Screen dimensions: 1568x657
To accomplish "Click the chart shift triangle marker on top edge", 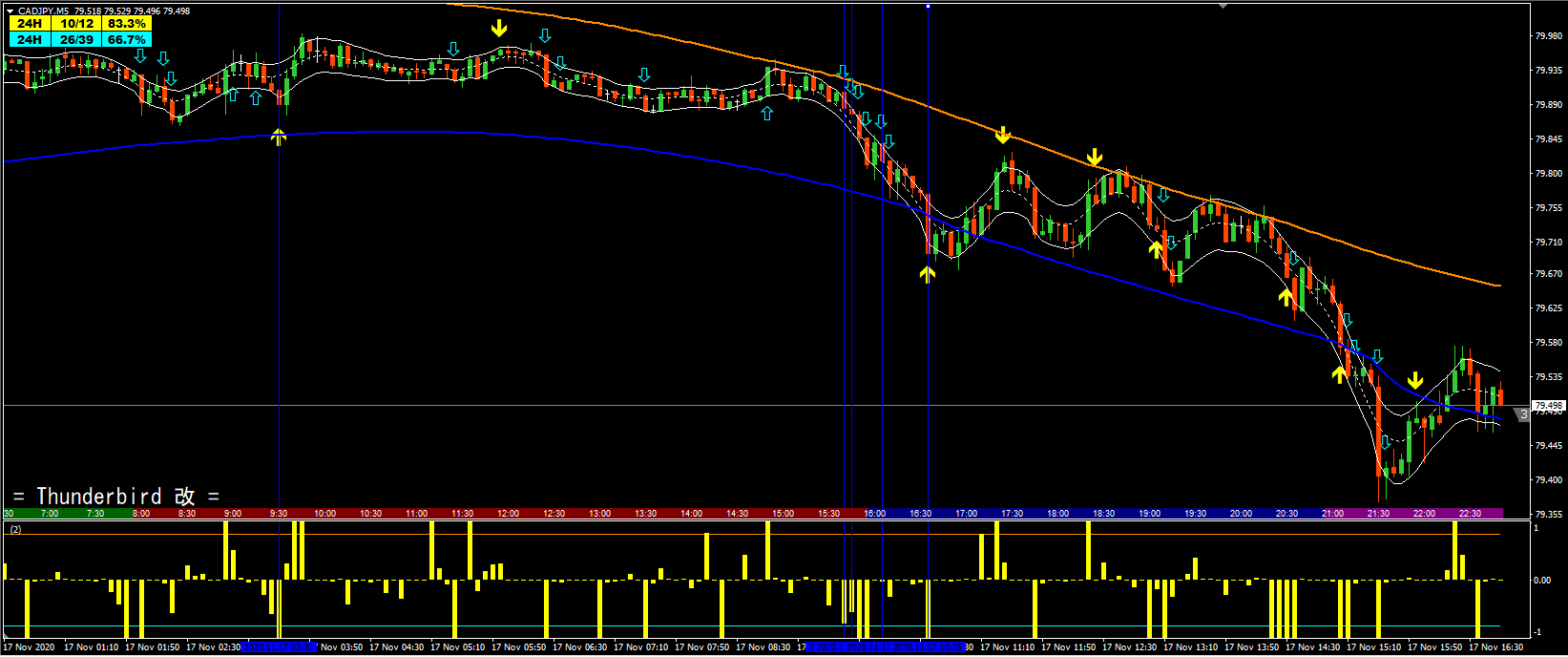I will click(1223, 6).
